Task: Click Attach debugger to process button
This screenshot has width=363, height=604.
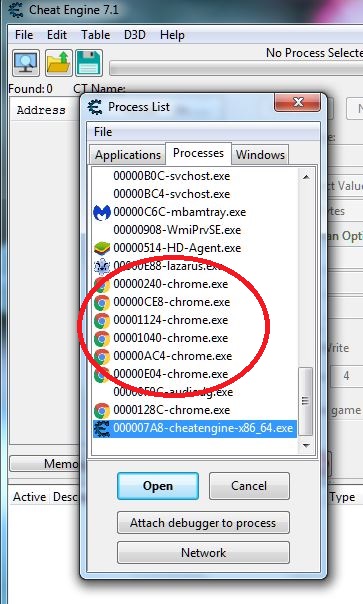Action: pyautogui.click(x=203, y=523)
